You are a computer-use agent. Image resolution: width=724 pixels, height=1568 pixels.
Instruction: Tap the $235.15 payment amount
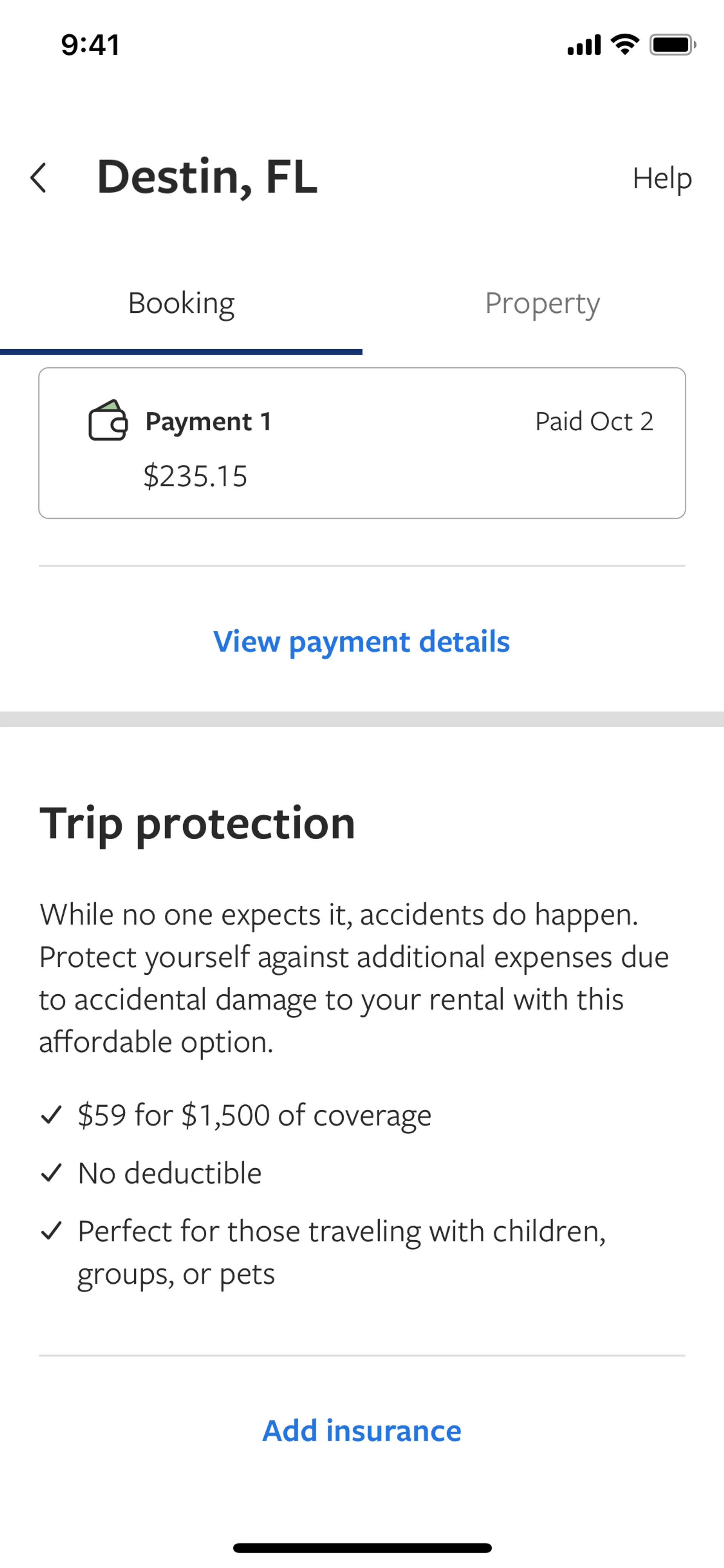point(195,476)
